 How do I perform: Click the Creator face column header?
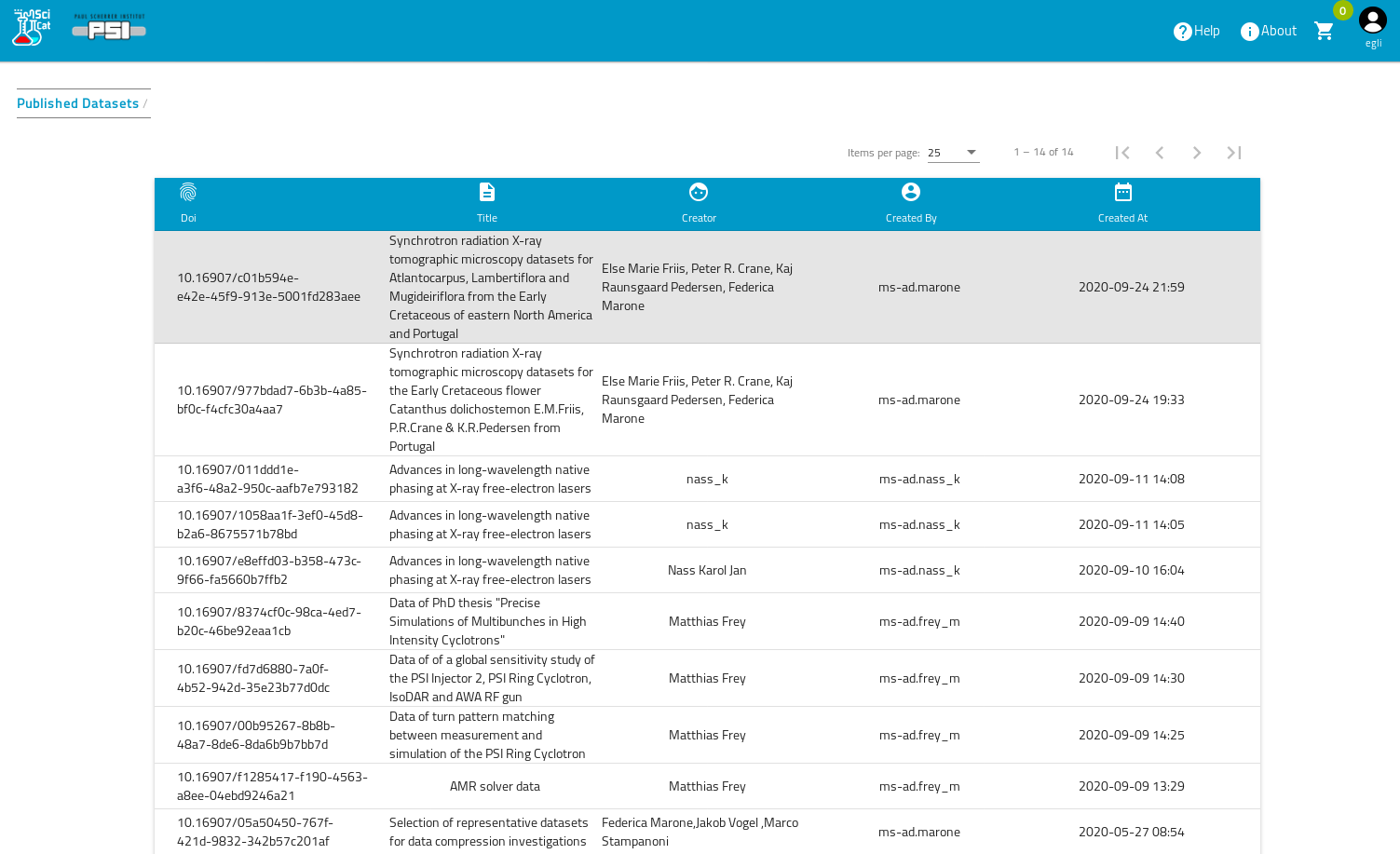(699, 203)
